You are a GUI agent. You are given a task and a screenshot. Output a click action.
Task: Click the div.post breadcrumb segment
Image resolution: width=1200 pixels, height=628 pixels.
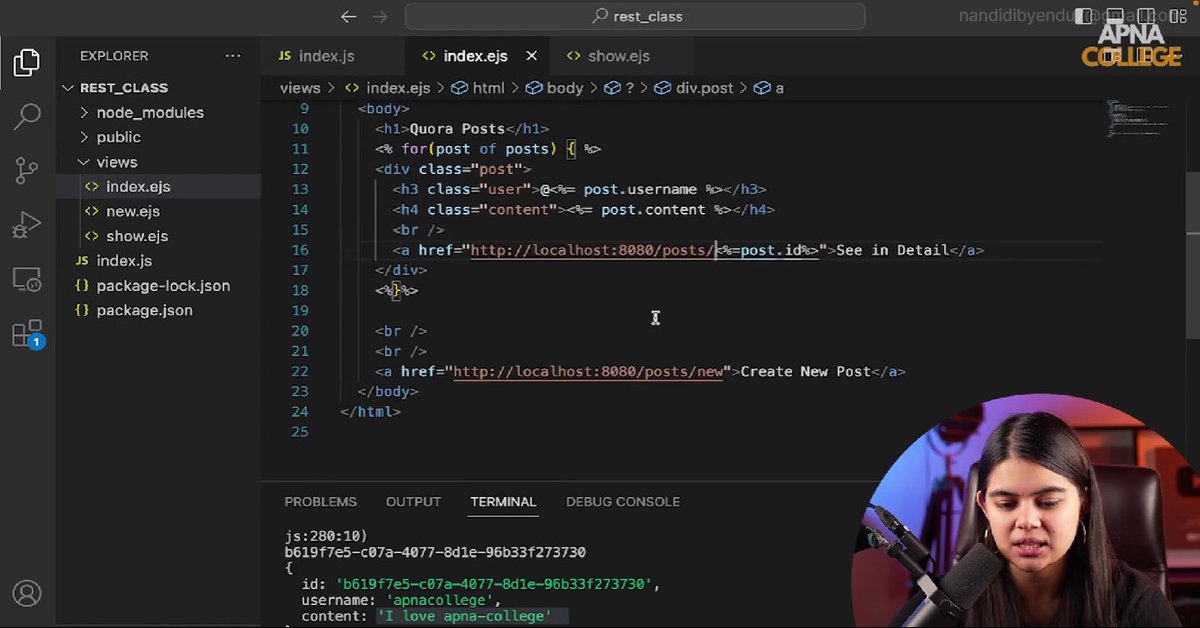click(694, 88)
